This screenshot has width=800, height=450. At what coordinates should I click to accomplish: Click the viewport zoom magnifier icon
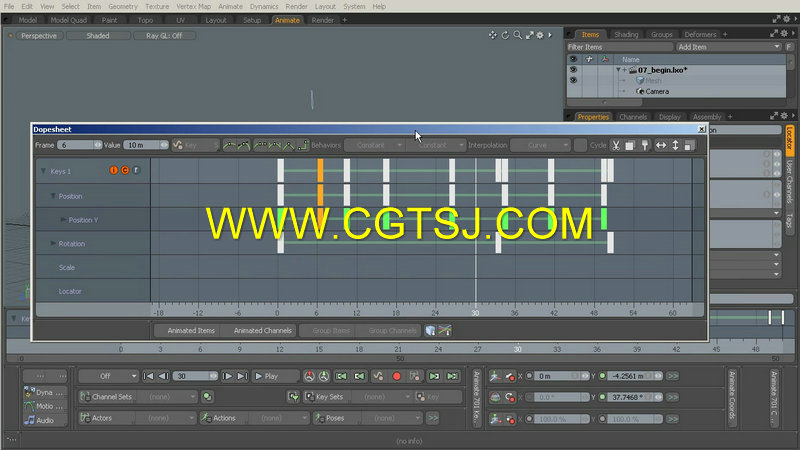(517, 35)
